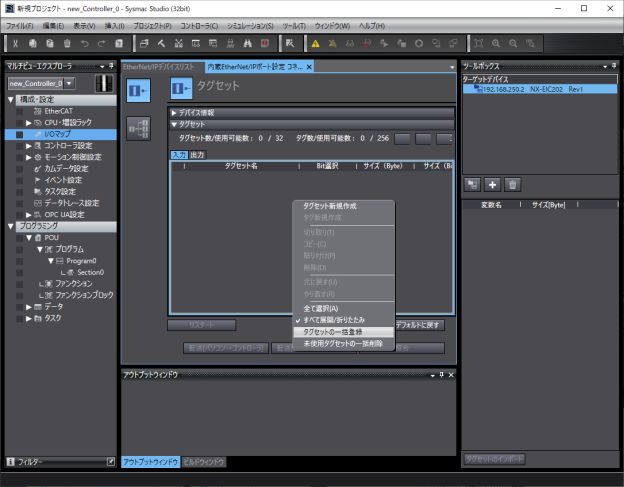The width and height of the screenshot is (624, 487).
Task: Click the yellow warning triangle toolbar icon
Action: pos(315,44)
